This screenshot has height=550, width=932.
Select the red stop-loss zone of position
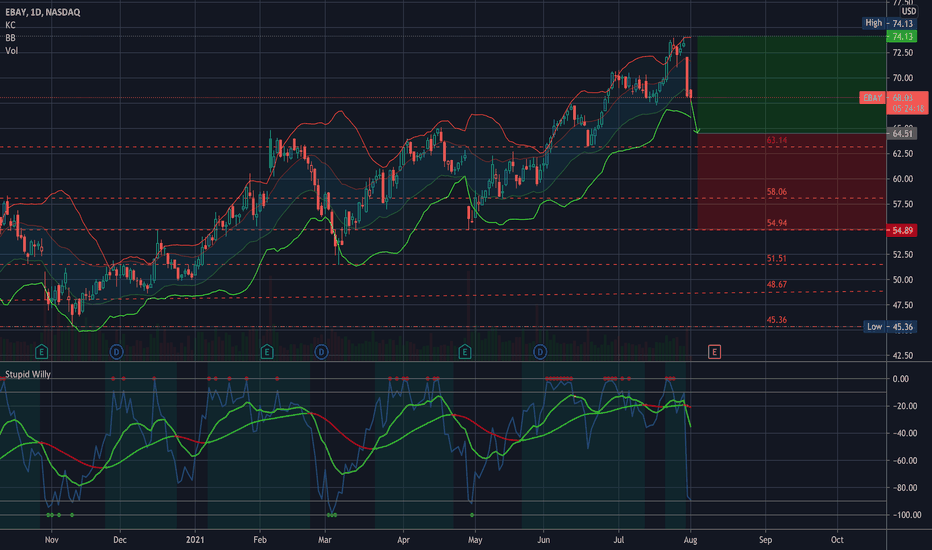pyautogui.click(x=791, y=181)
